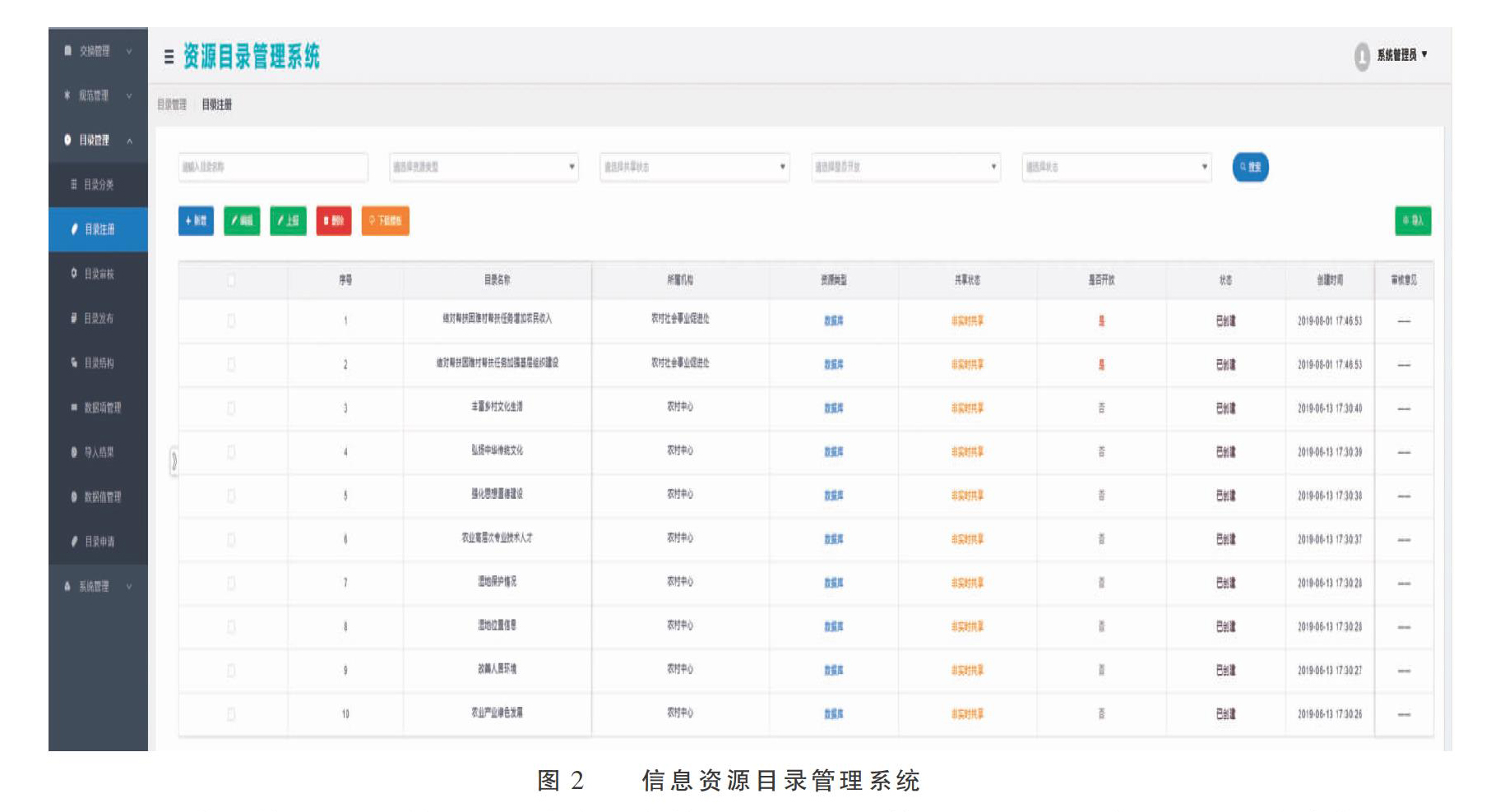This screenshot has width=1500, height=812.
Task: Click the 所属机构 column header
Action: pyautogui.click(x=680, y=280)
